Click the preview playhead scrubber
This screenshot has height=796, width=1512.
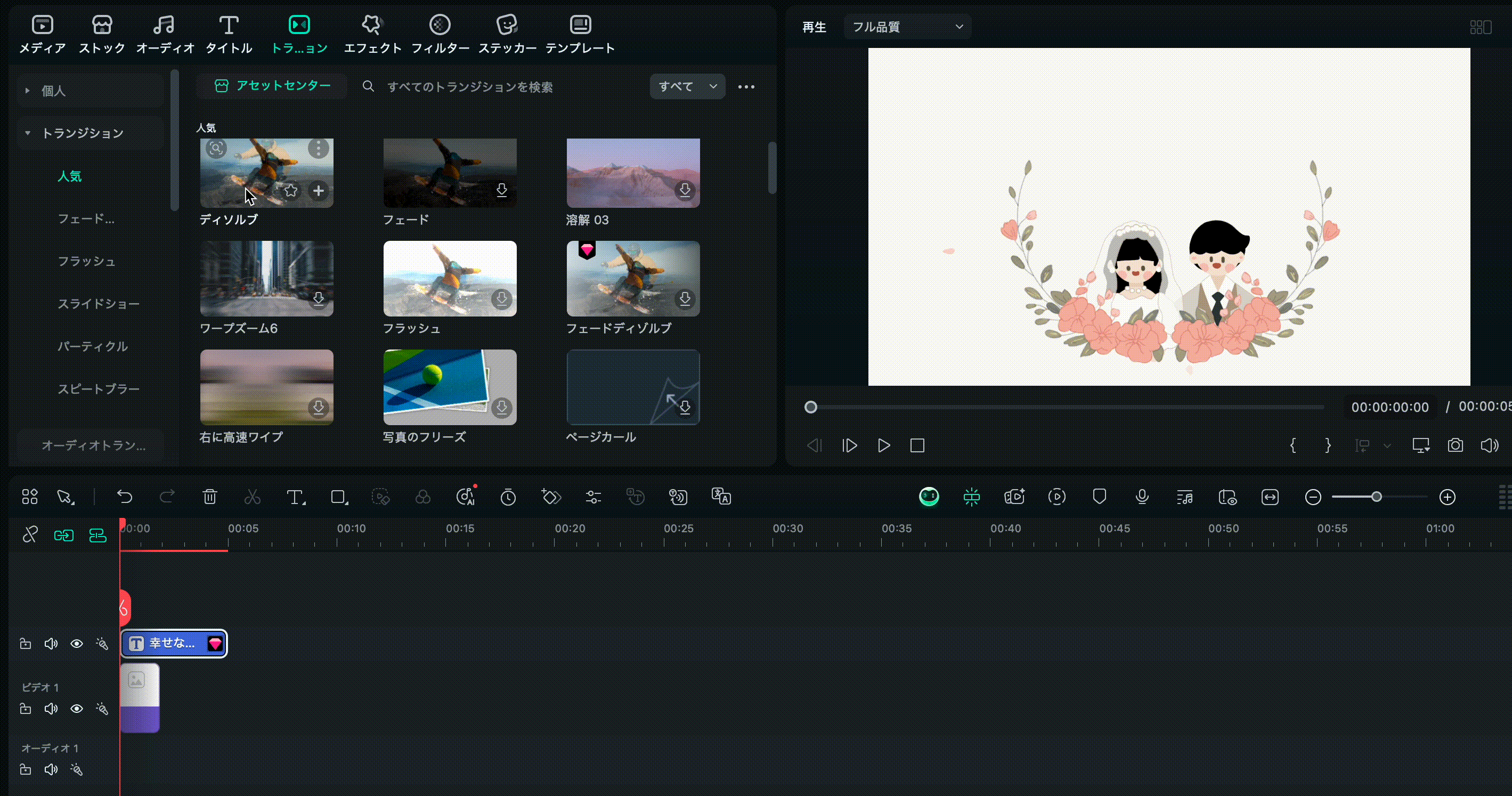(x=810, y=407)
